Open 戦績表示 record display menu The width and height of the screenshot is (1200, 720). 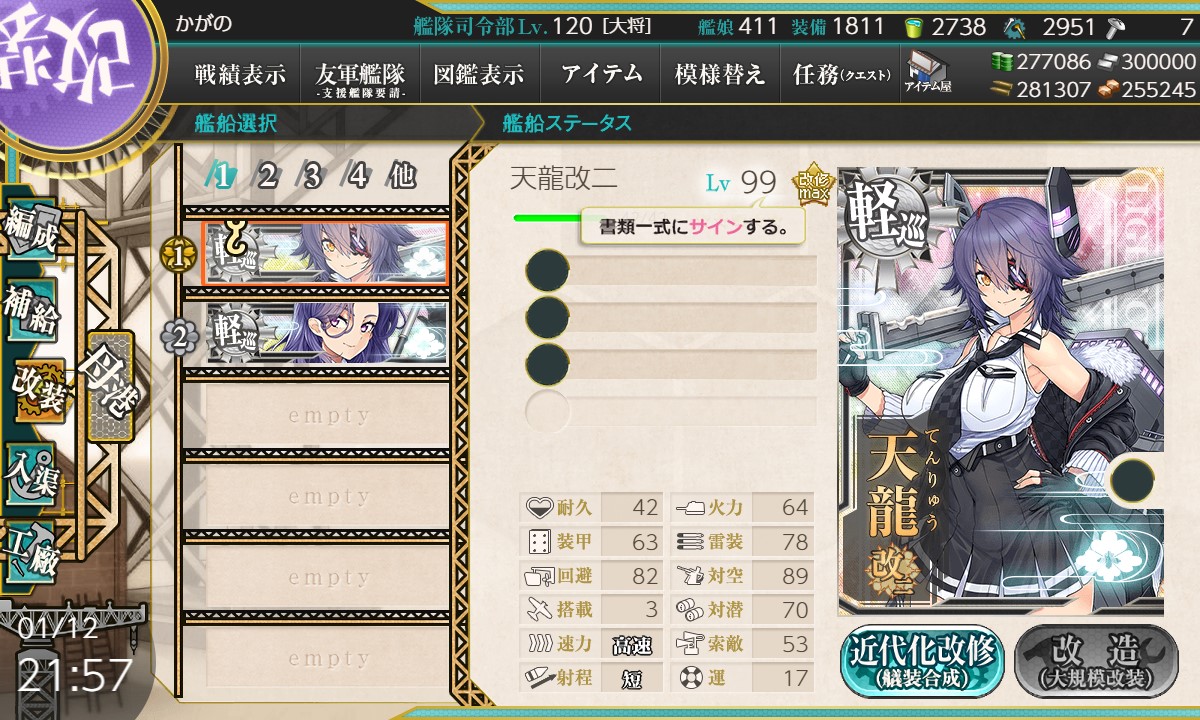point(240,74)
